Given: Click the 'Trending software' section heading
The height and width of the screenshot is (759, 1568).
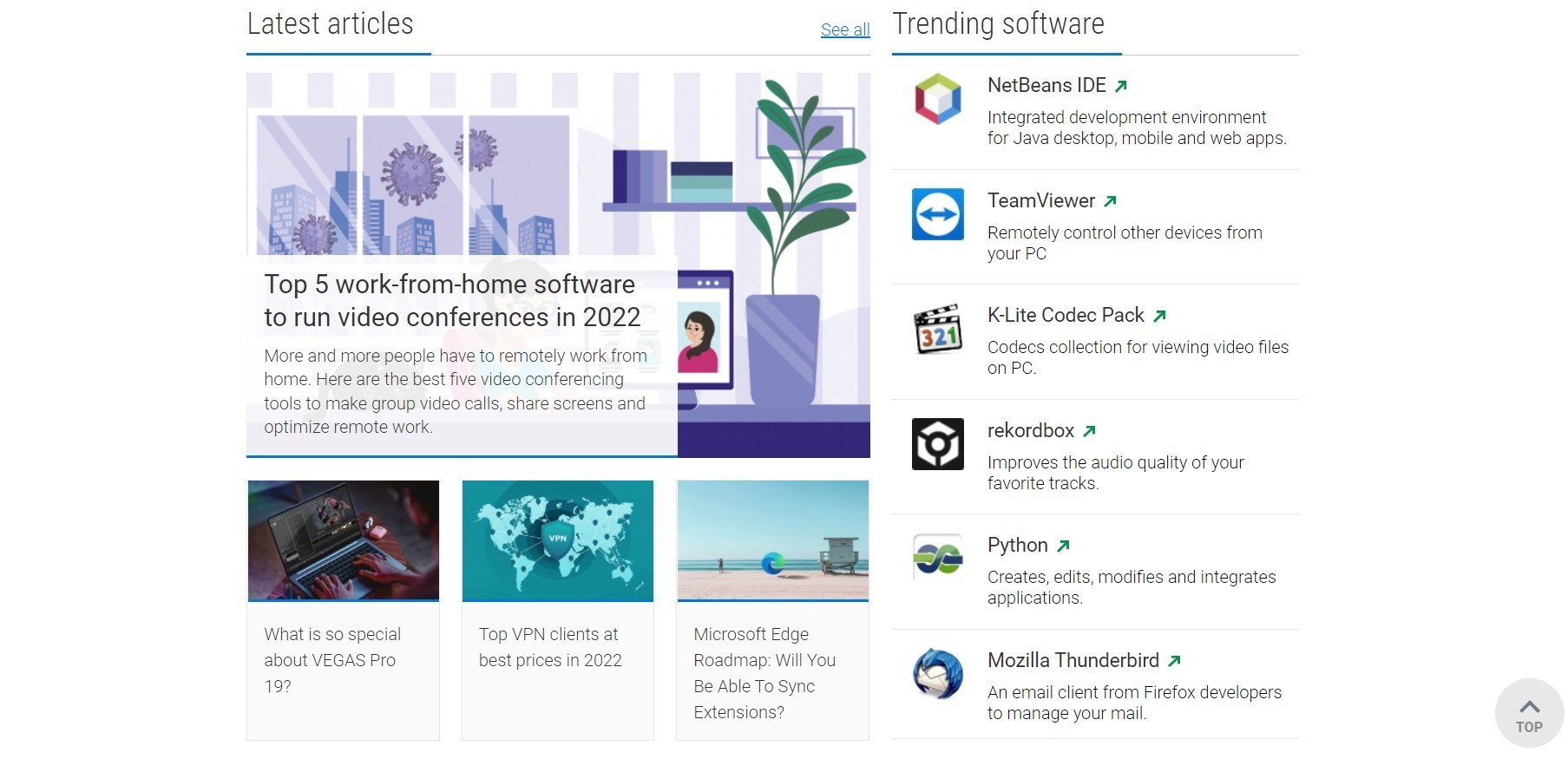Looking at the screenshot, I should [998, 24].
